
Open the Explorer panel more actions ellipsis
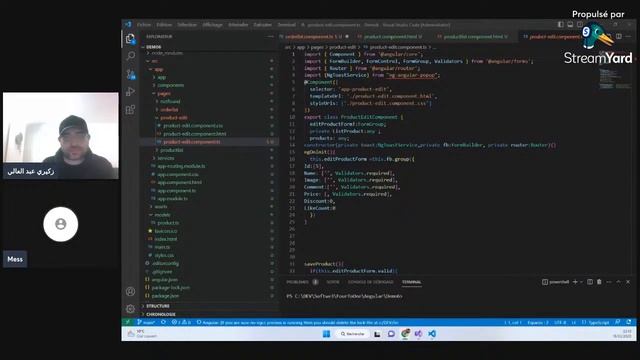point(270,36)
